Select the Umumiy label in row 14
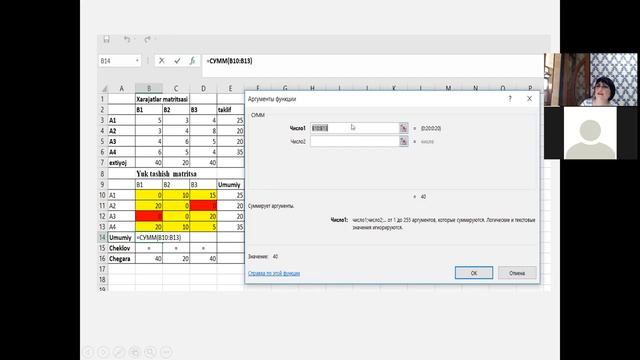This screenshot has height=360, width=640. pos(122,238)
